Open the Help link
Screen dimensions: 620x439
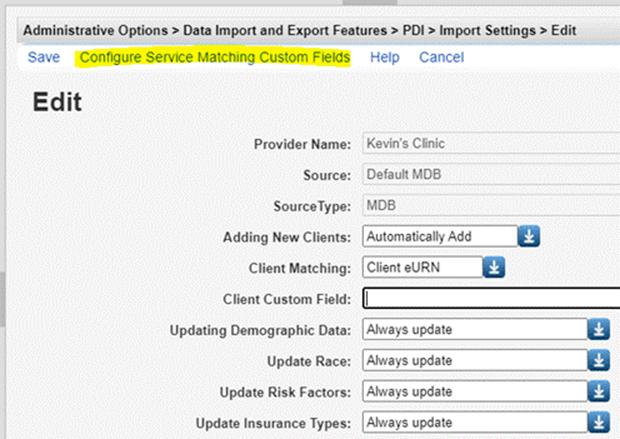(x=385, y=57)
